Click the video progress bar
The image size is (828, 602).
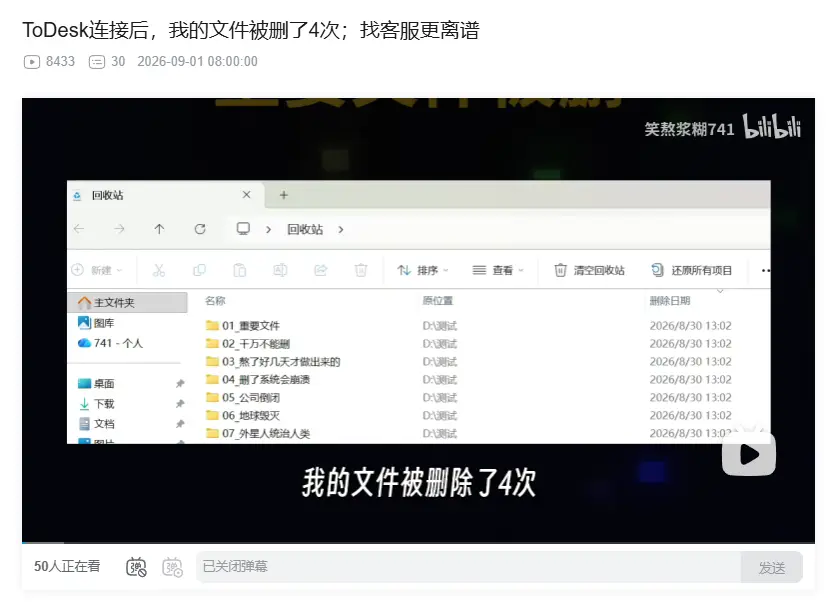[418, 542]
